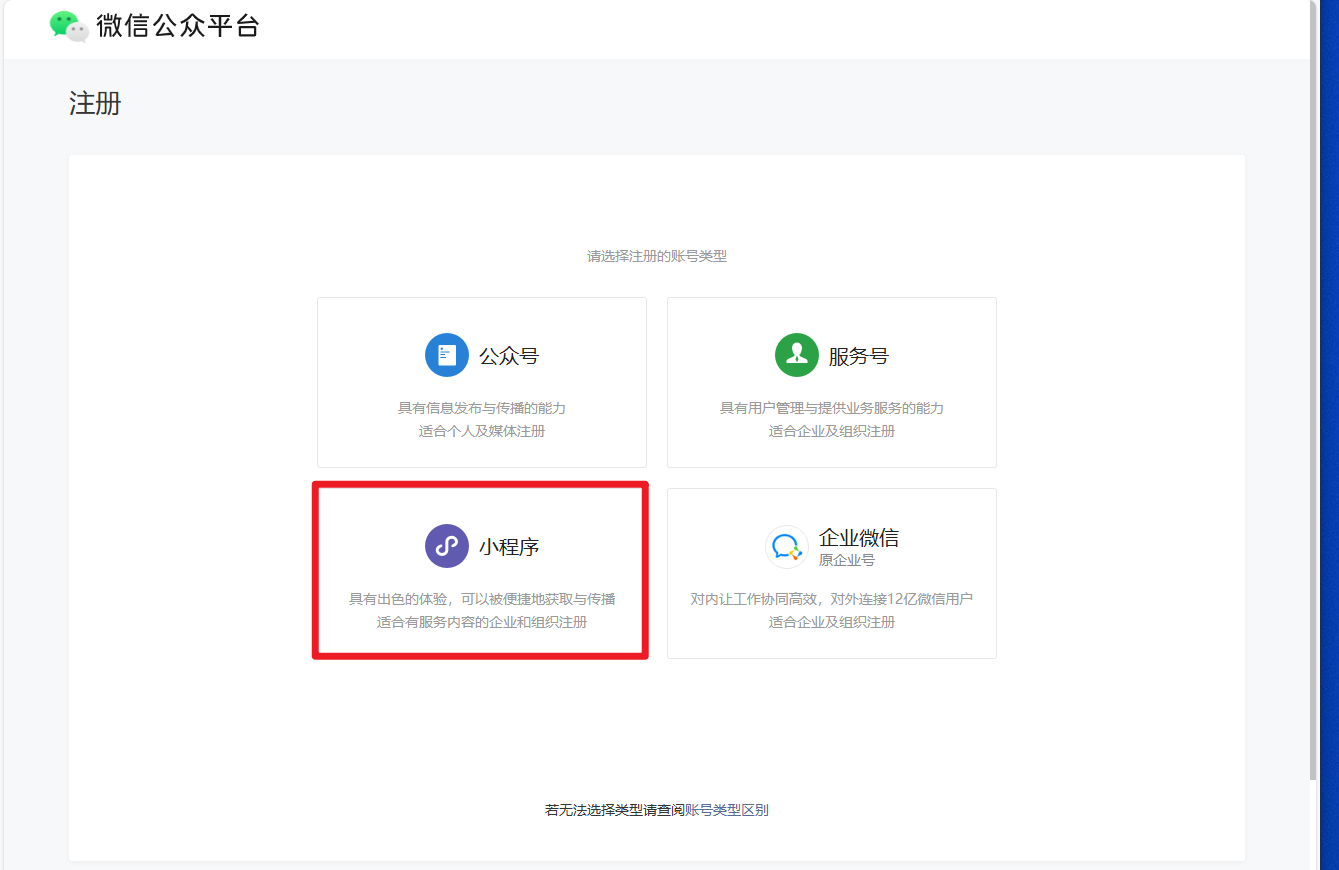1339x870 pixels.
Task: Click the green 服务号 person icon
Action: click(796, 355)
